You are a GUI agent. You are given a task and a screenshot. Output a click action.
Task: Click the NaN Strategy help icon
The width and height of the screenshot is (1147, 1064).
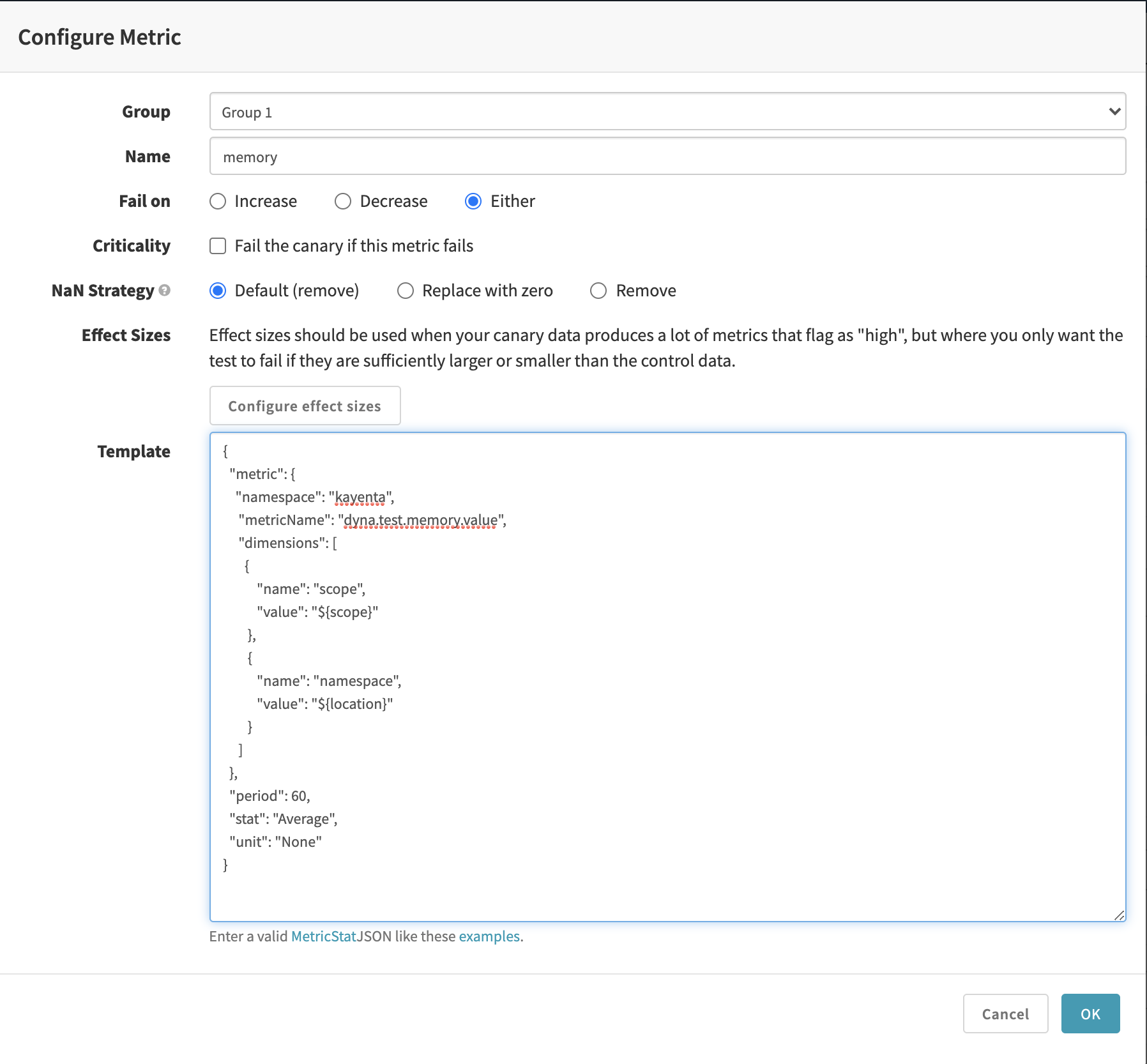tap(165, 291)
